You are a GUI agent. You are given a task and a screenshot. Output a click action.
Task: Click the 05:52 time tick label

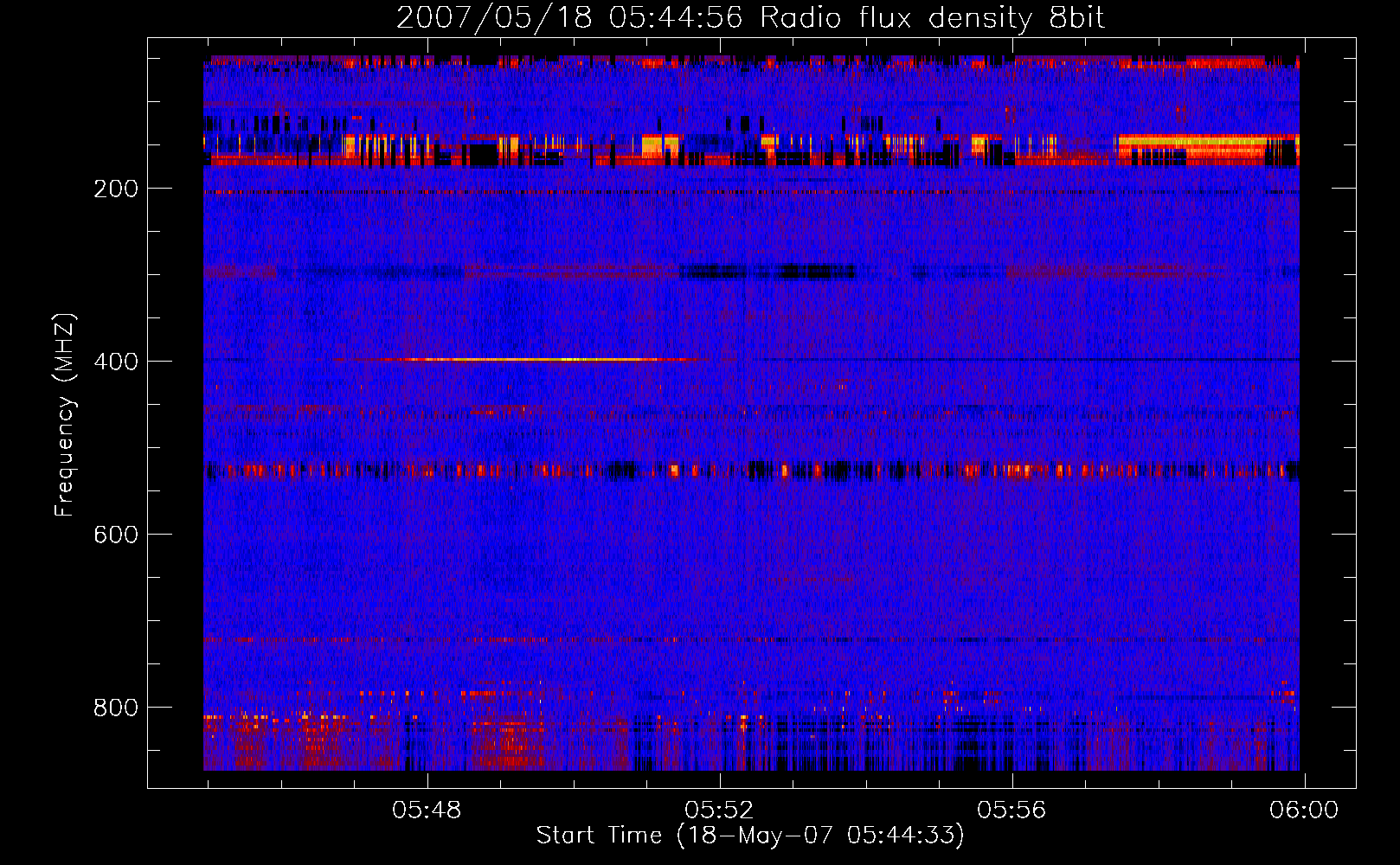(720, 810)
